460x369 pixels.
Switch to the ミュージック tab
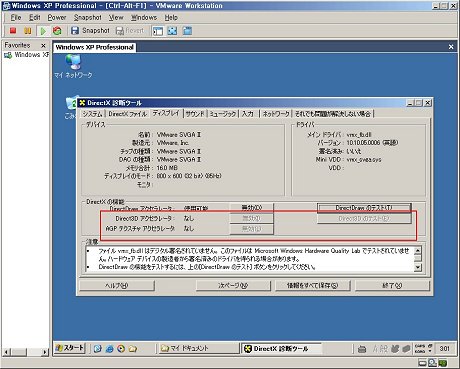point(223,114)
